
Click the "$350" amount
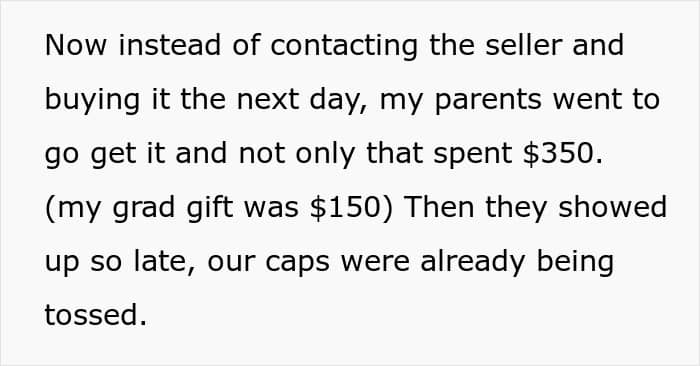pos(559,153)
